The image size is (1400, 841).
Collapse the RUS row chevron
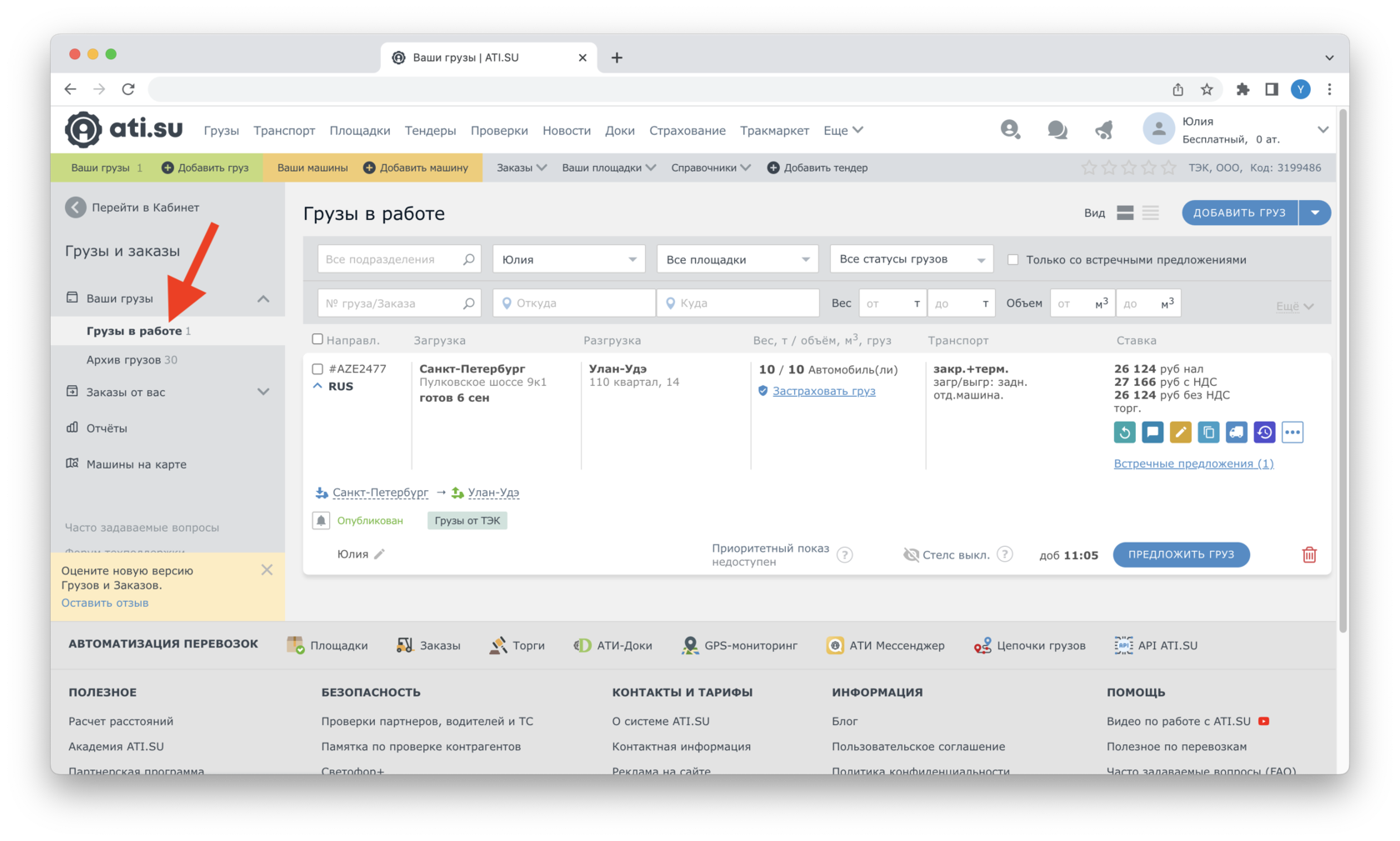click(x=317, y=386)
